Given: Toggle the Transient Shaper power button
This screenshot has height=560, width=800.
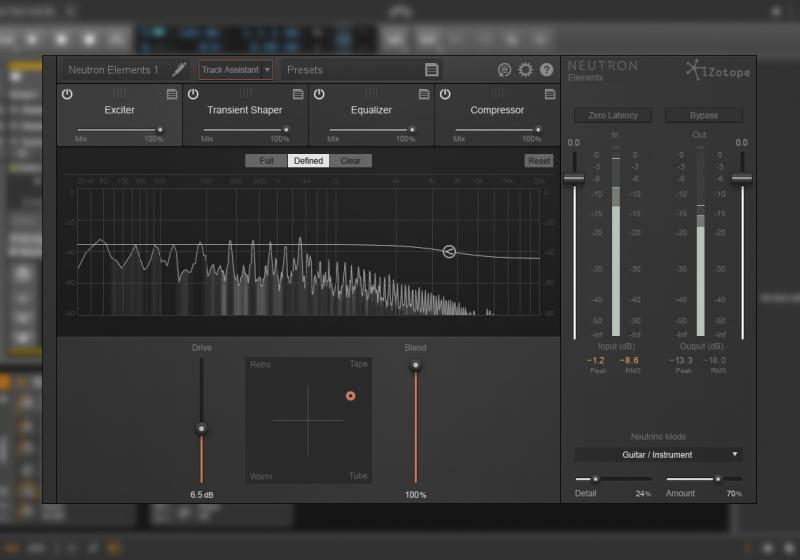Looking at the screenshot, I should point(193,94).
